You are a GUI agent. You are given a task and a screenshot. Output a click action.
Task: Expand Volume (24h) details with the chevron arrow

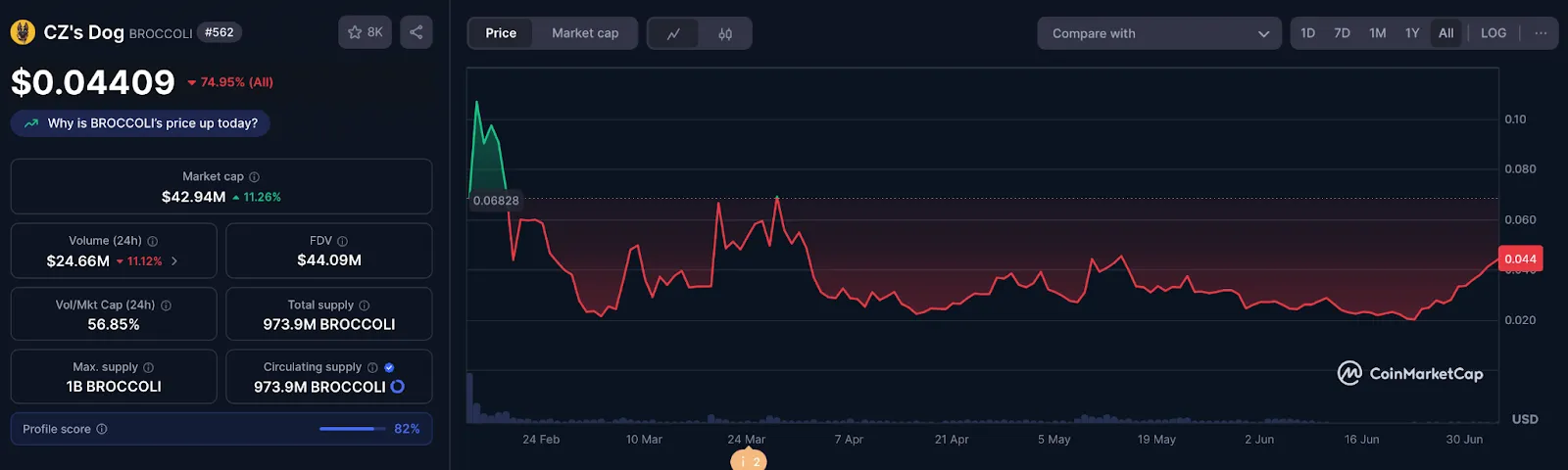pyautogui.click(x=174, y=261)
